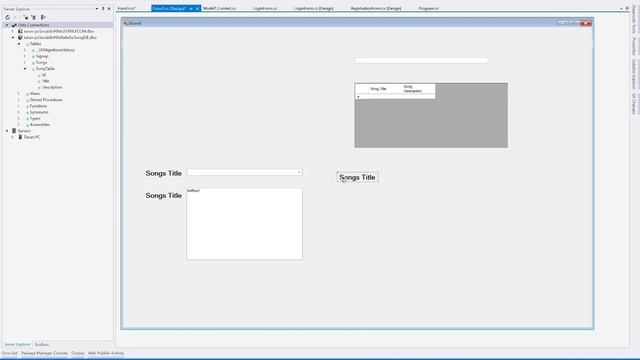The image size is (640, 360).
Task: Click the Songs Title label being dragged
Action: (357, 178)
